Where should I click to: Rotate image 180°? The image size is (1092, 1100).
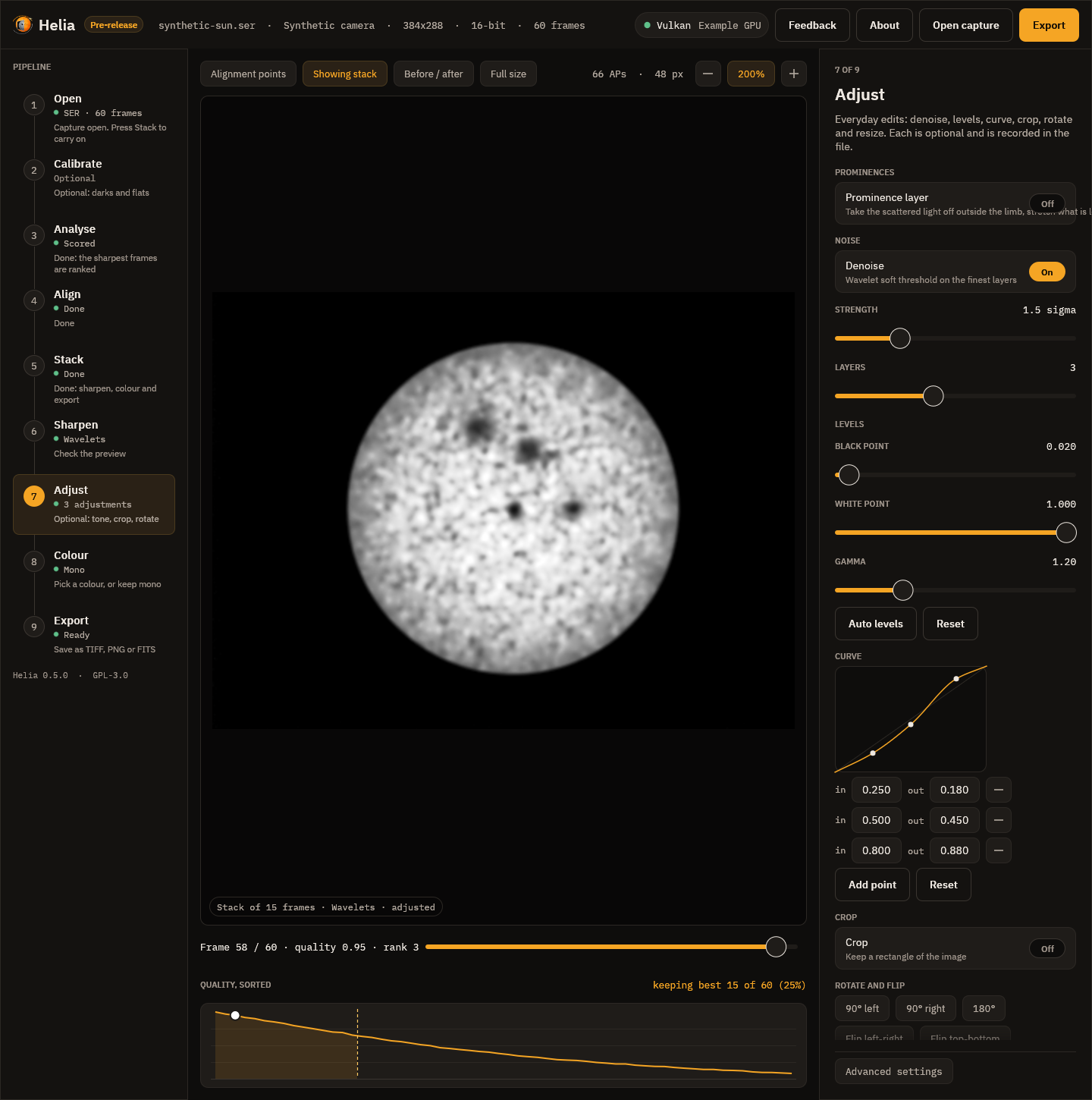(x=984, y=1008)
